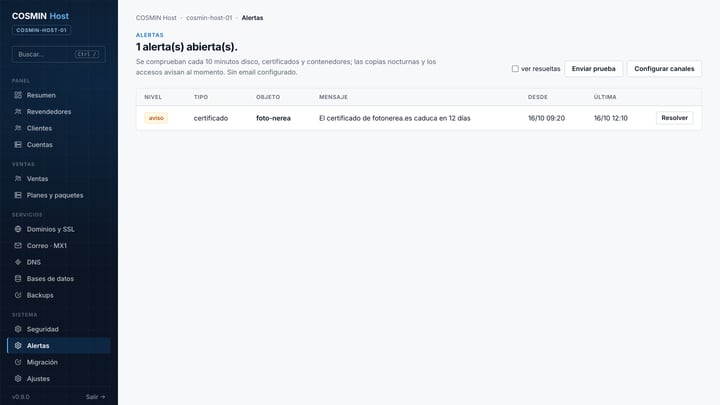Open Resumen in the sidebar
Screen dimensions: 720x405
[59, 95]
